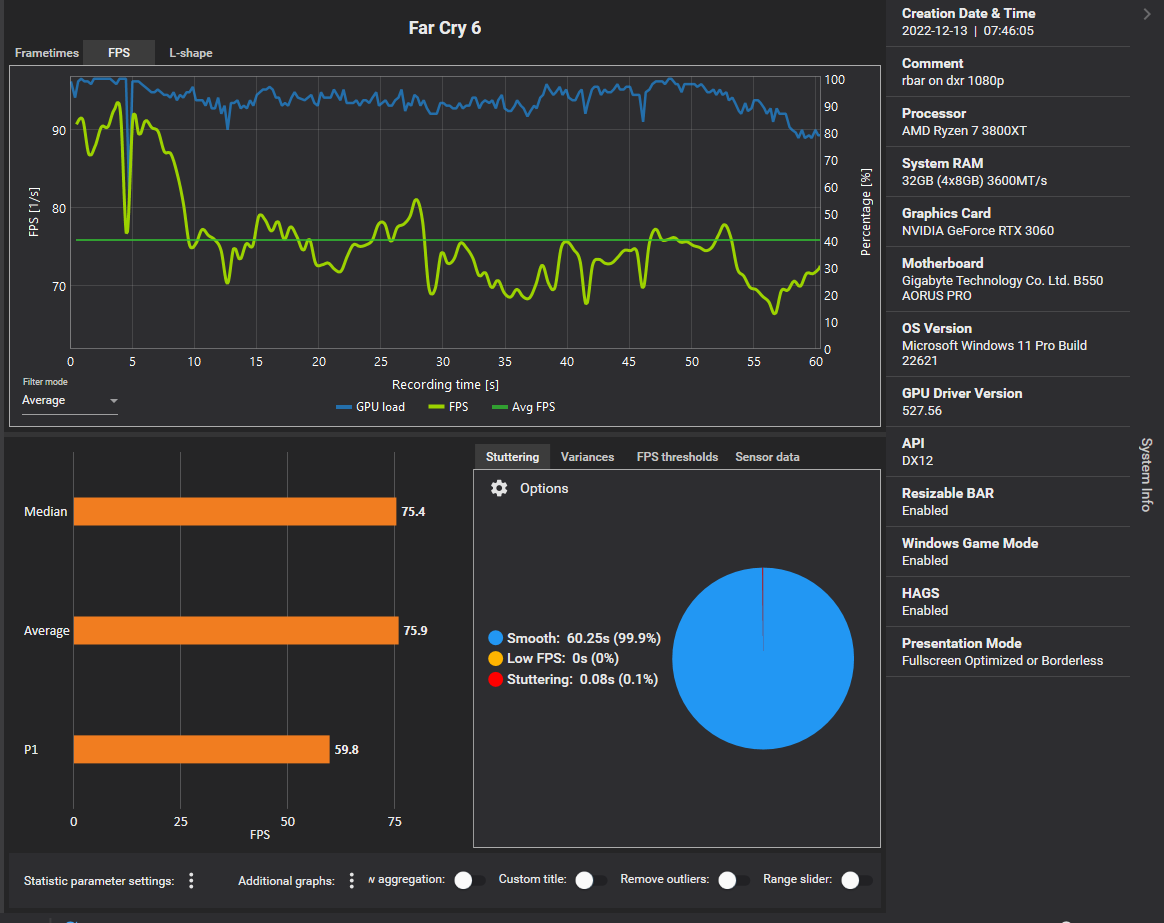
Task: Click the P1 orange bar
Action: click(x=201, y=749)
